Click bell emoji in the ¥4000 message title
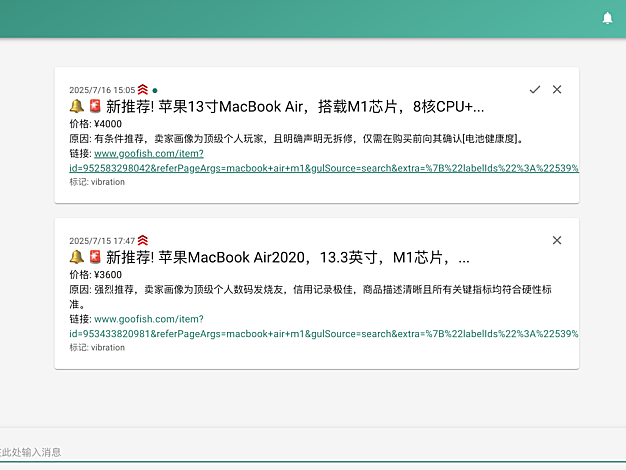This screenshot has height=470, width=626. [77, 106]
